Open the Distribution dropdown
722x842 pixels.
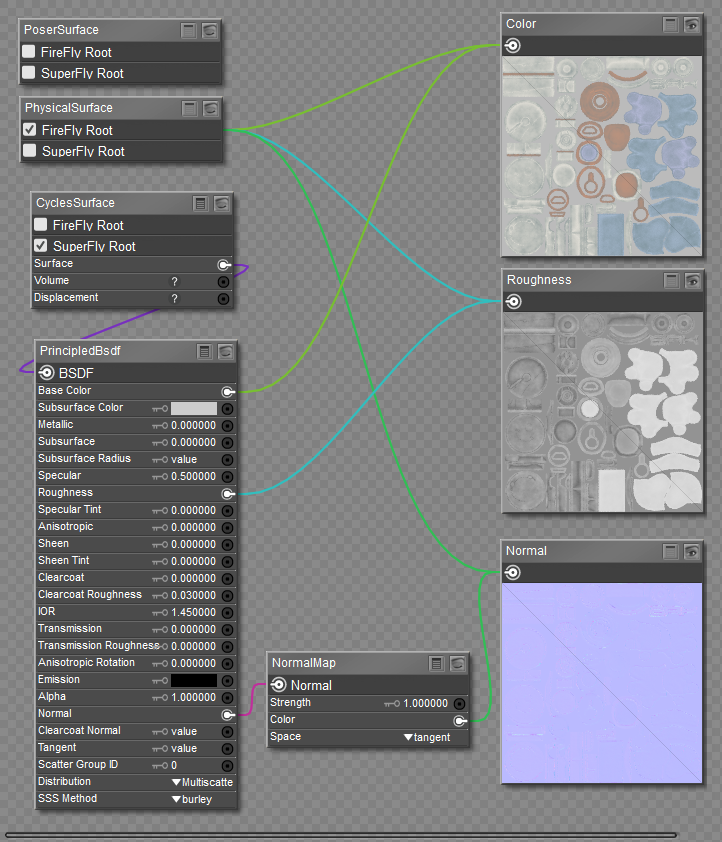(x=202, y=782)
